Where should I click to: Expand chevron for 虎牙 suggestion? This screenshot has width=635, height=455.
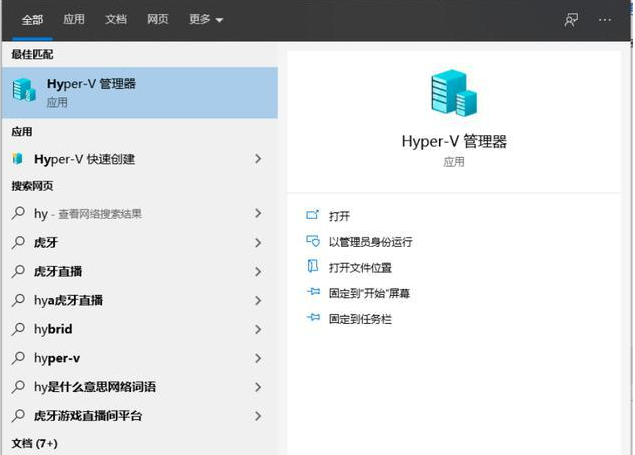coord(258,243)
